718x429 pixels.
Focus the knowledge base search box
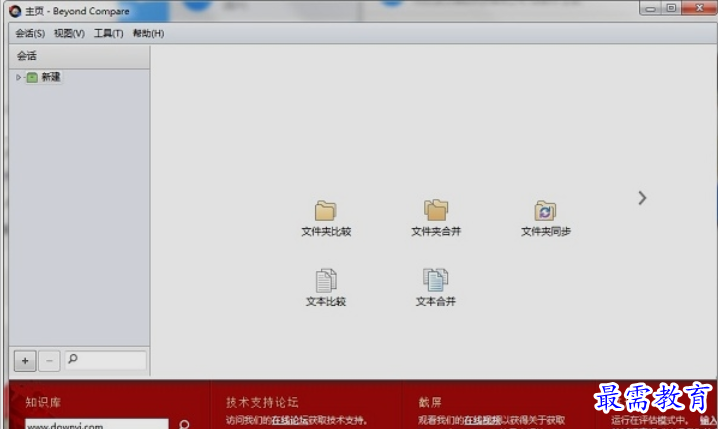pyautogui.click(x=97, y=424)
